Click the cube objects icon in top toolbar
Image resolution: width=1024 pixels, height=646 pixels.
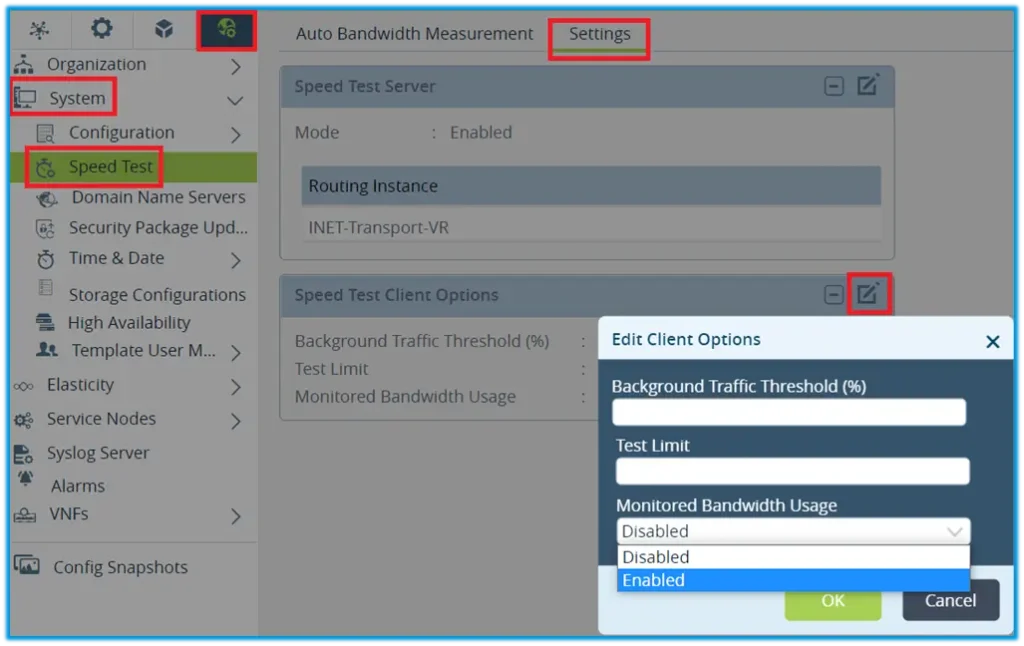click(164, 30)
